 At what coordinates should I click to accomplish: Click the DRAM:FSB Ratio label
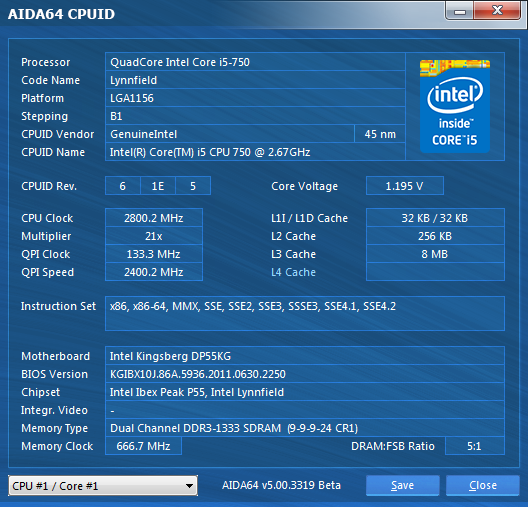point(393,446)
